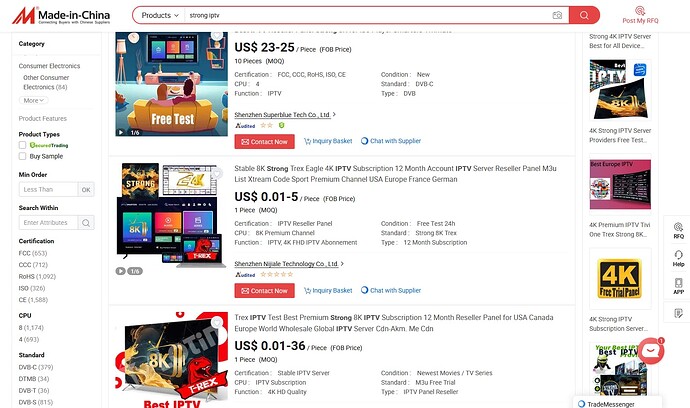The image size is (690, 408).
Task: Click Contact Now for Nijiale listing
Action: [264, 290]
